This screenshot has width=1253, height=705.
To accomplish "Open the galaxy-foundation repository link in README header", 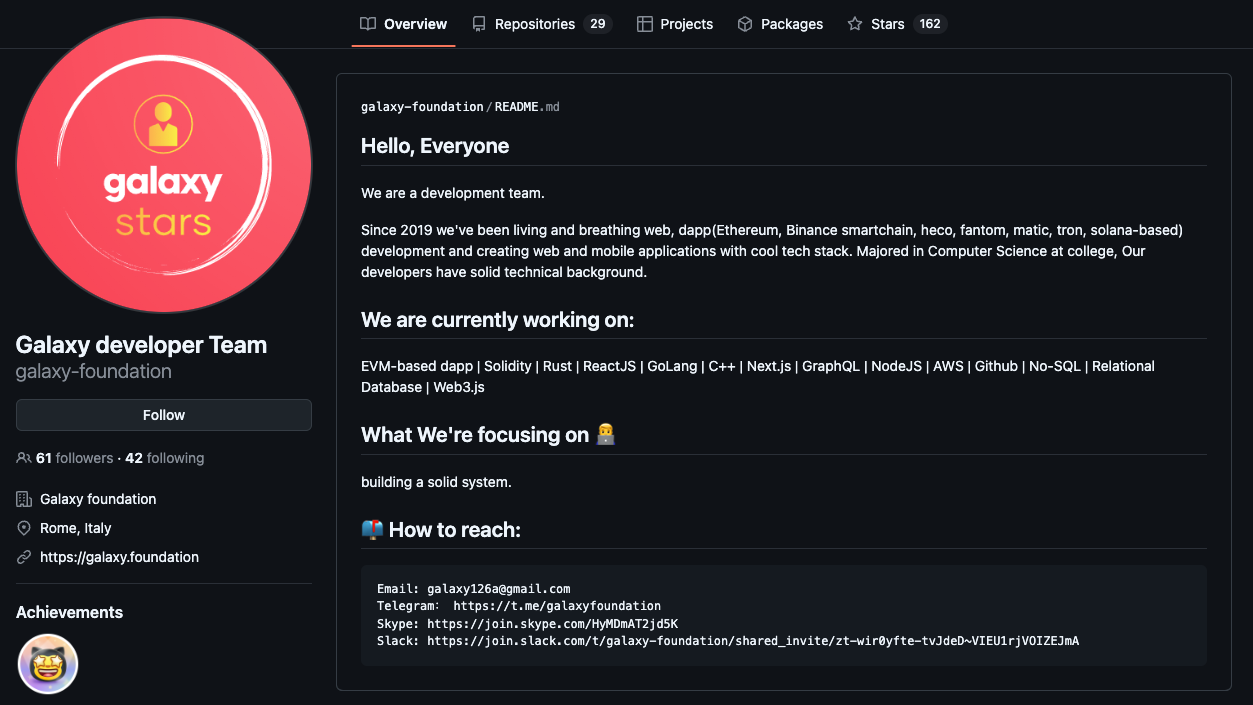I will 422,106.
